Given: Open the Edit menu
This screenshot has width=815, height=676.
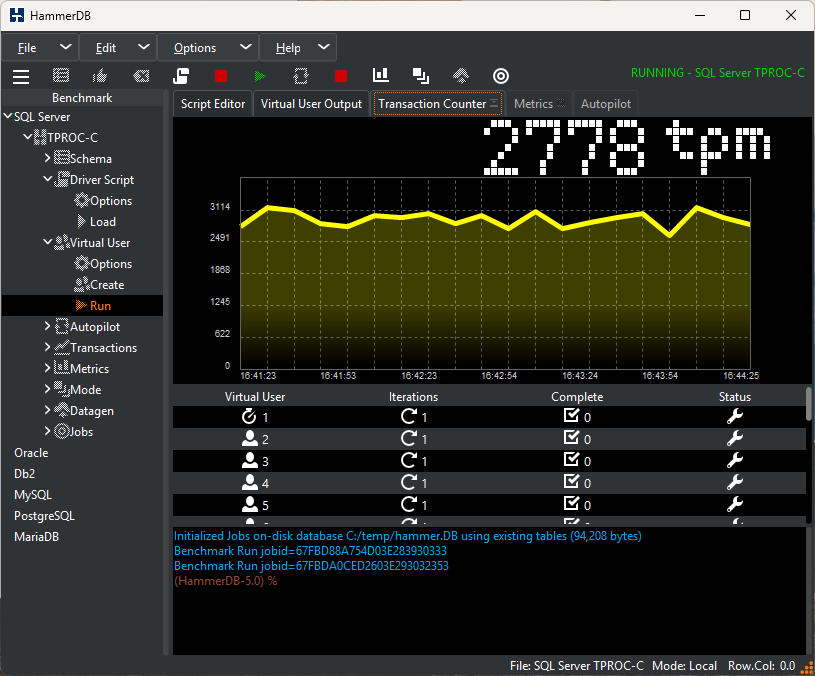Looking at the screenshot, I should coord(119,48).
